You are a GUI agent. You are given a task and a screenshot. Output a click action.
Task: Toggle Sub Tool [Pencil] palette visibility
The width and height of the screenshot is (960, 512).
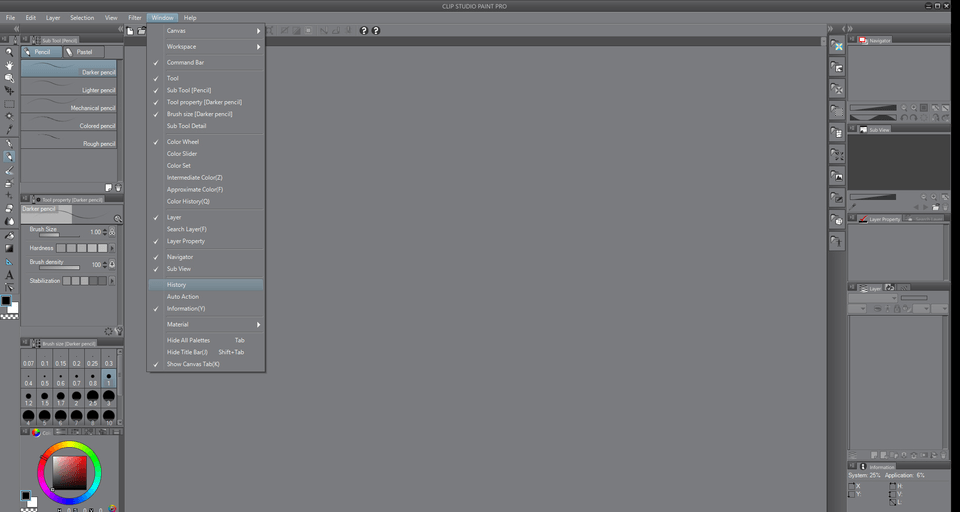tap(206, 90)
